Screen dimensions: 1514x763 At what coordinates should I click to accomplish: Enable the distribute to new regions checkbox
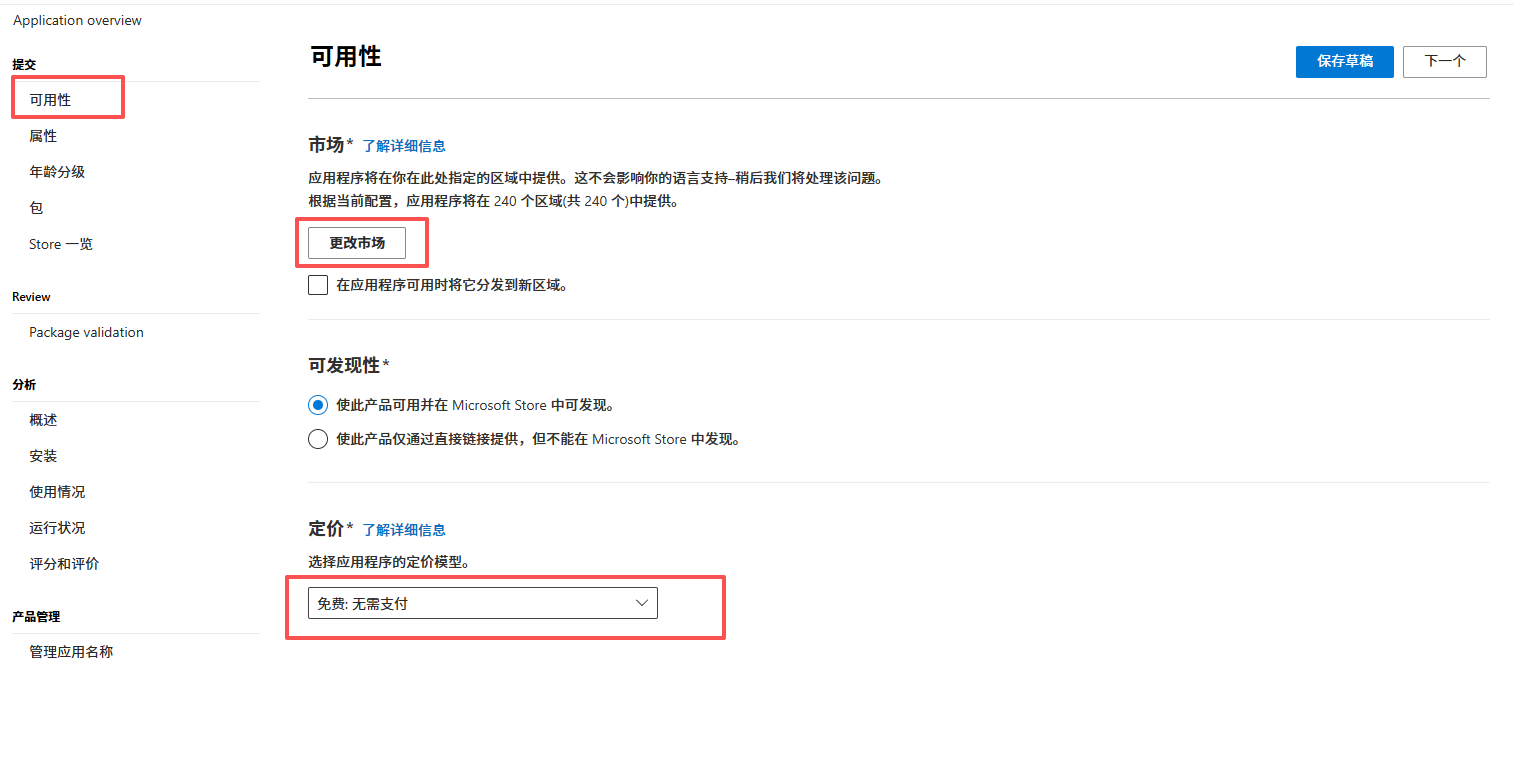pos(318,285)
